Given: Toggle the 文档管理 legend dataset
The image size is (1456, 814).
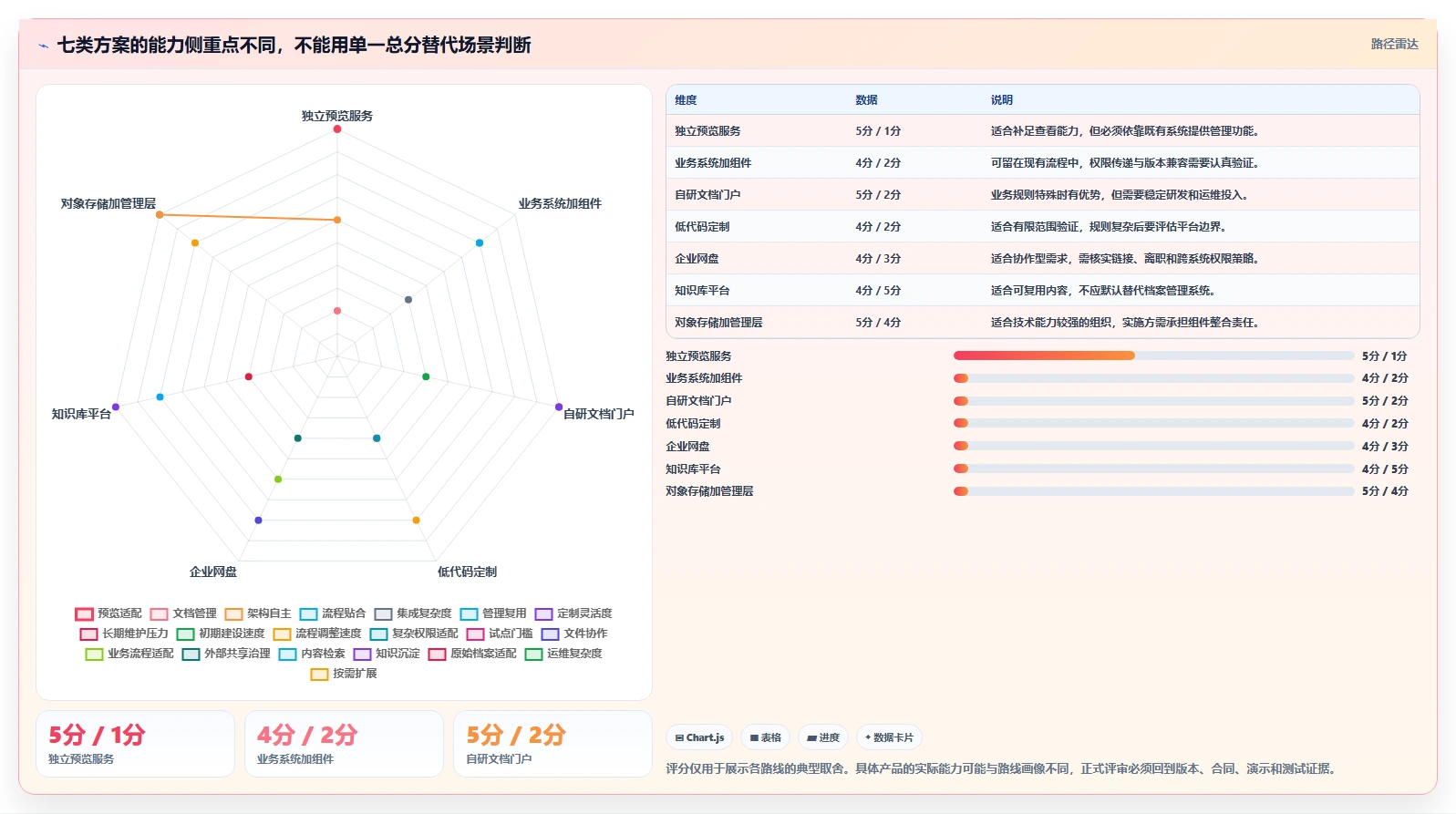Looking at the screenshot, I should [x=183, y=613].
